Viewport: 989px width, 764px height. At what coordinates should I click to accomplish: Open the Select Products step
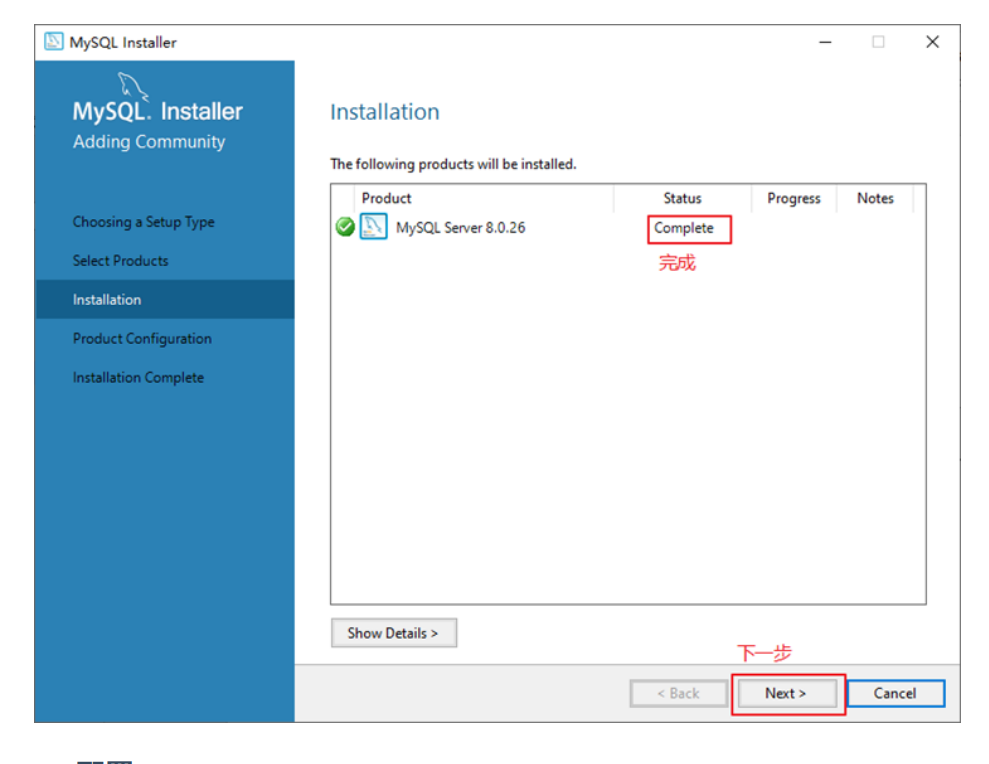click(x=120, y=261)
